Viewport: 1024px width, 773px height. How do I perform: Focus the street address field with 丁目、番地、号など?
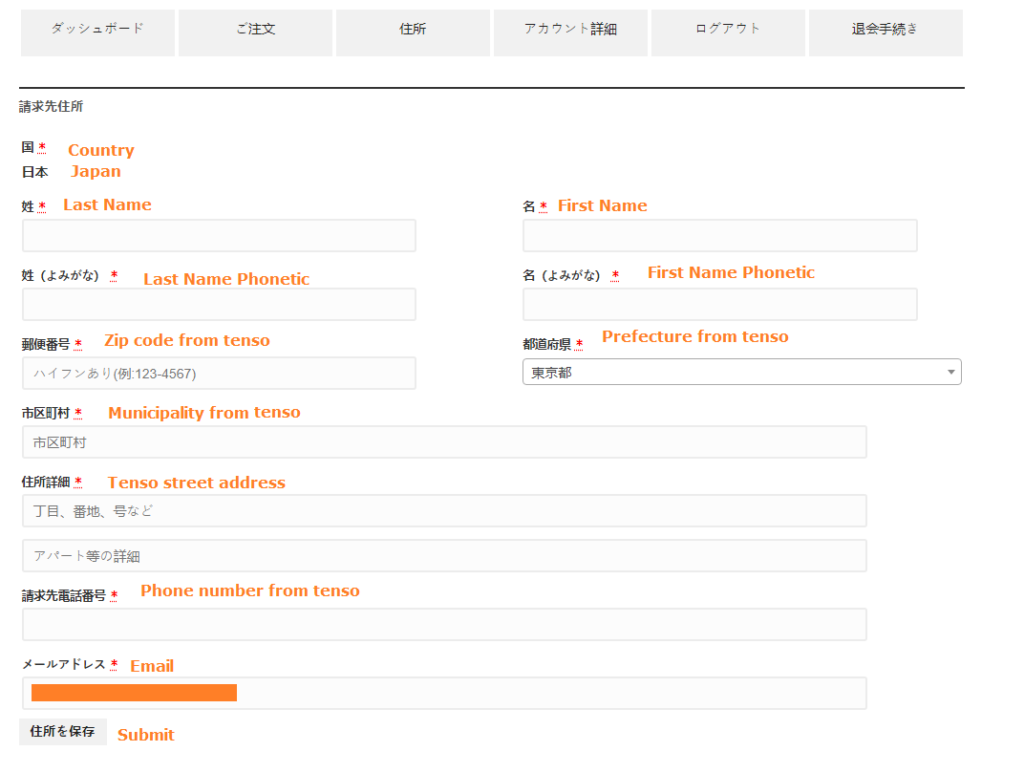(444, 511)
